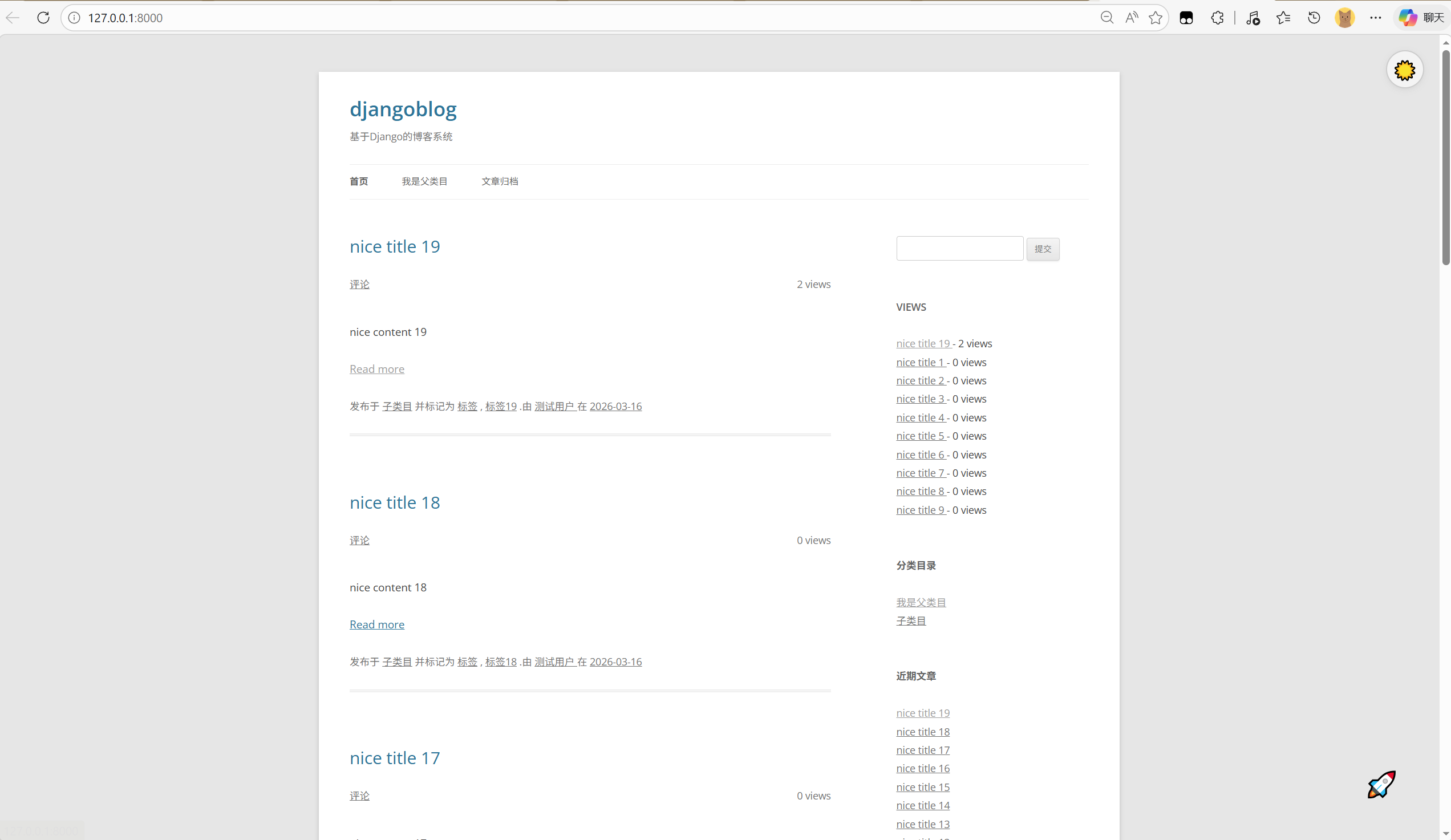This screenshot has height=840, width=1451.
Task: Focus the sidebar search input field
Action: 959,249
